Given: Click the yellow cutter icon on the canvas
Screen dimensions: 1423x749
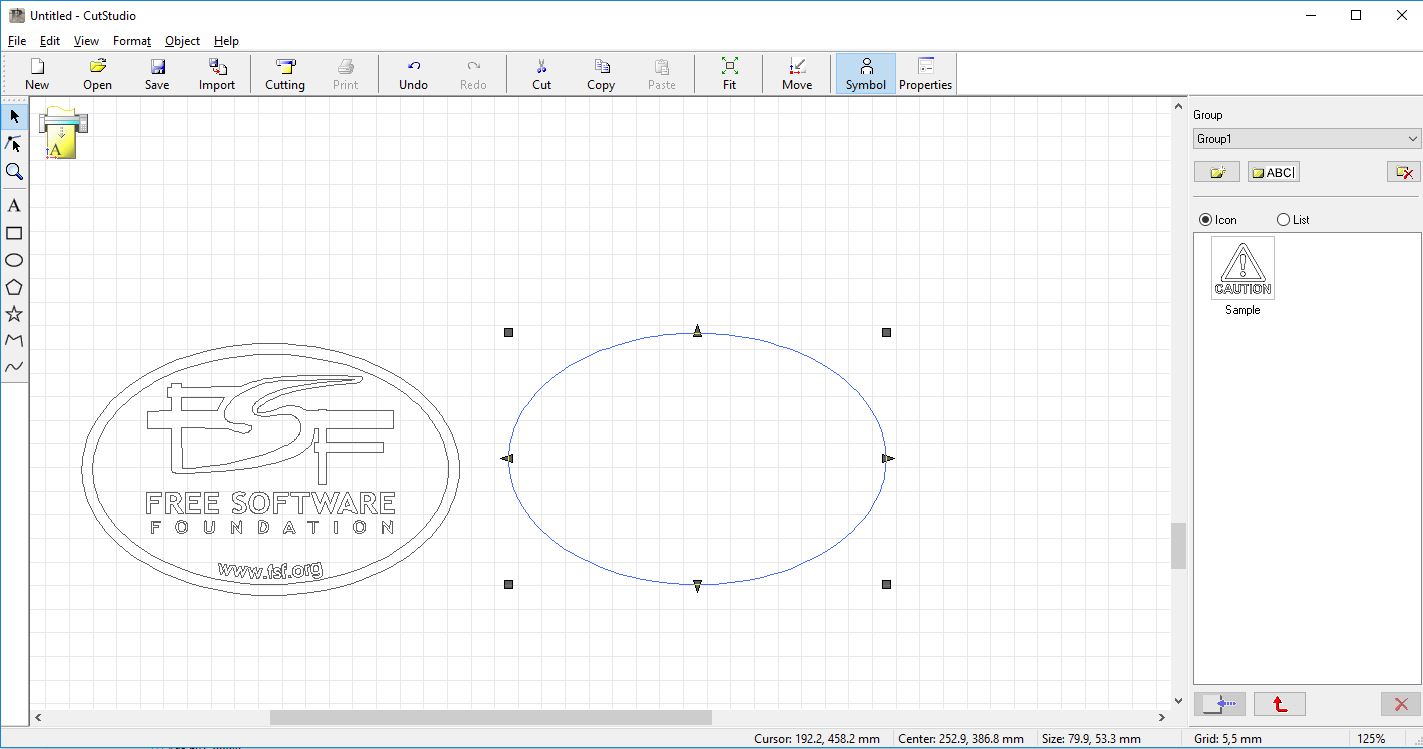Looking at the screenshot, I should click(63, 132).
